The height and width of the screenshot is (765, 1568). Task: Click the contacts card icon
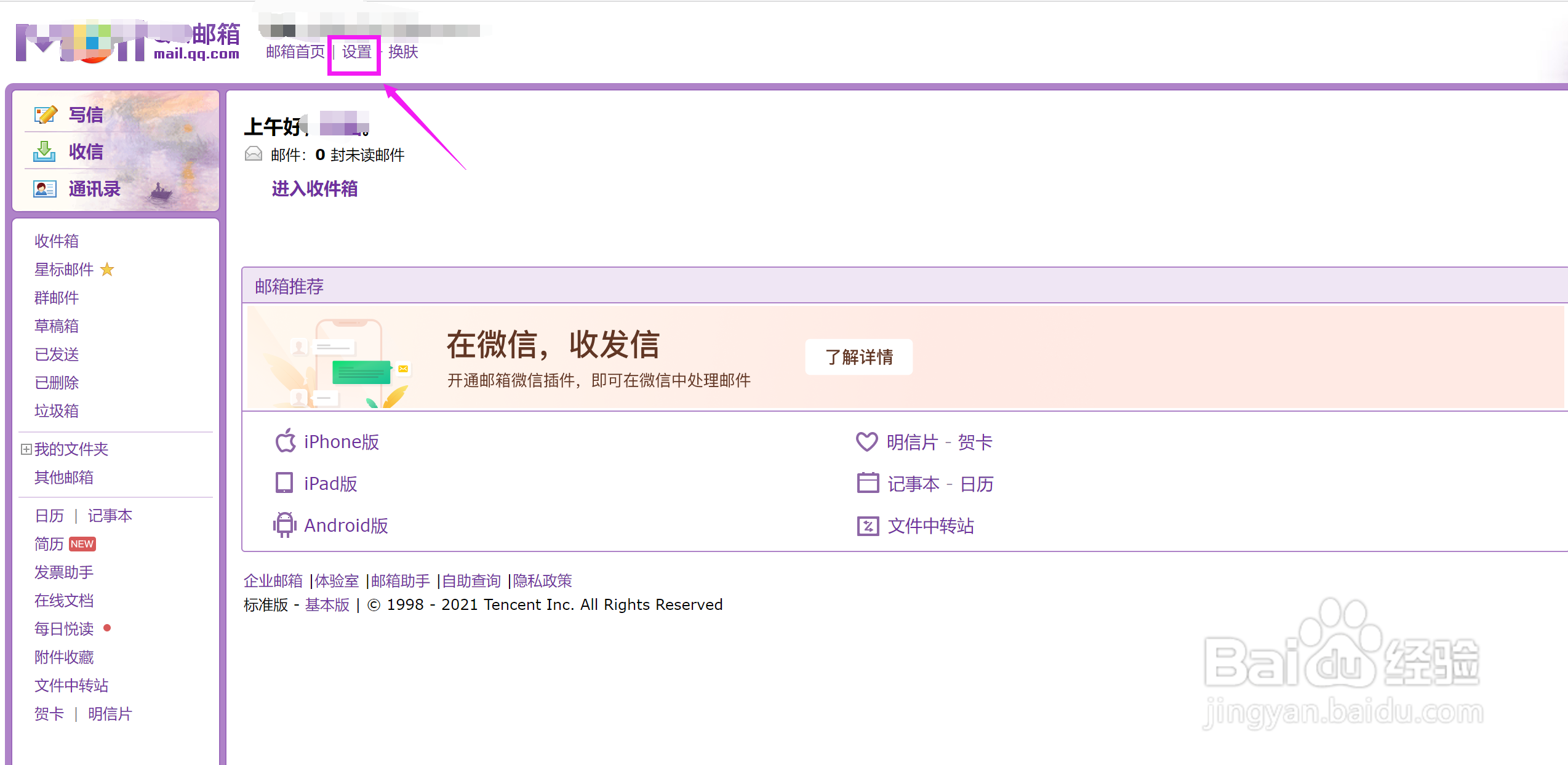tap(45, 189)
